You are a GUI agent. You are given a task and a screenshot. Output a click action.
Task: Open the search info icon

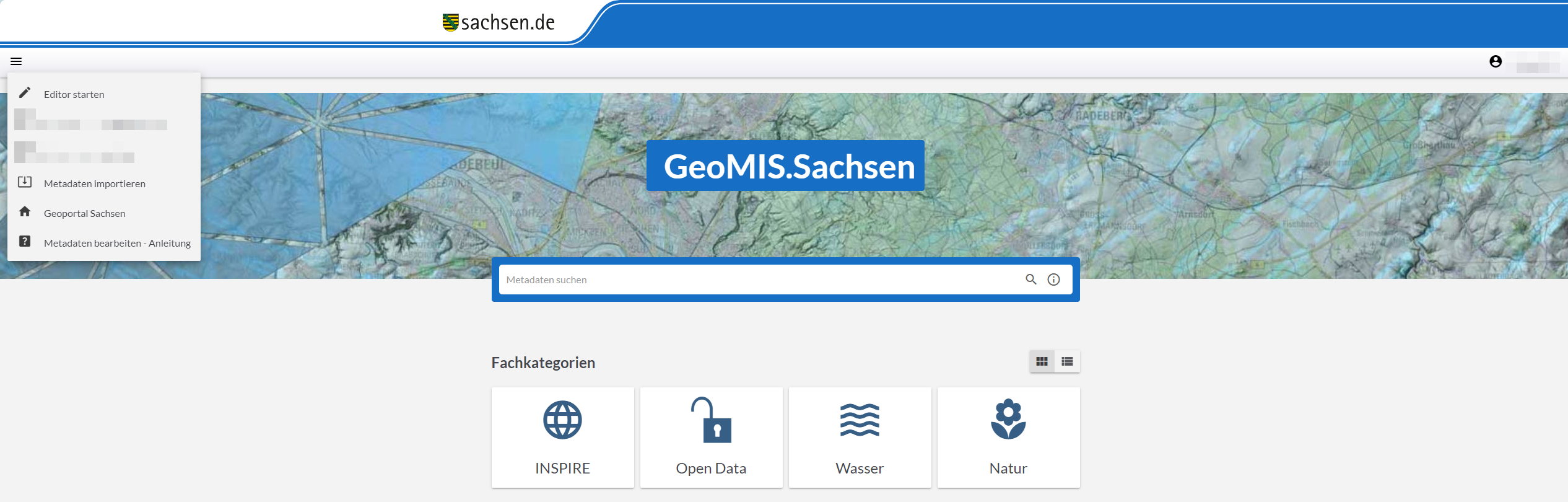coord(1053,280)
